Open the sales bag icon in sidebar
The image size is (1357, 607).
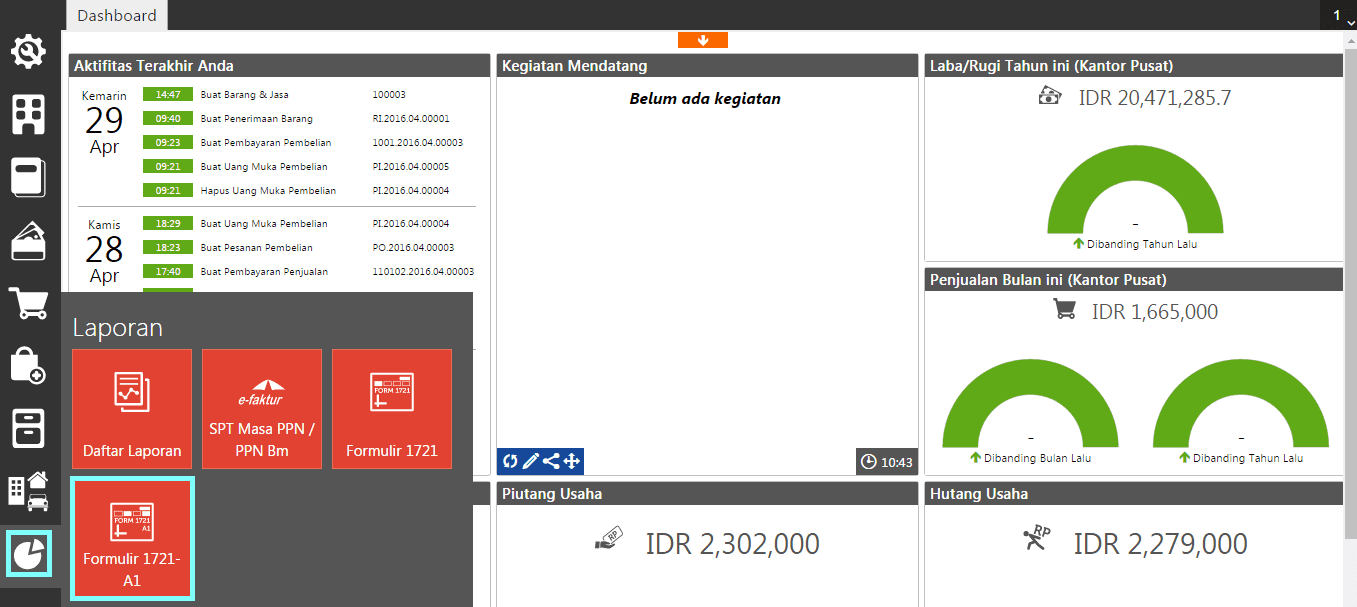28,366
